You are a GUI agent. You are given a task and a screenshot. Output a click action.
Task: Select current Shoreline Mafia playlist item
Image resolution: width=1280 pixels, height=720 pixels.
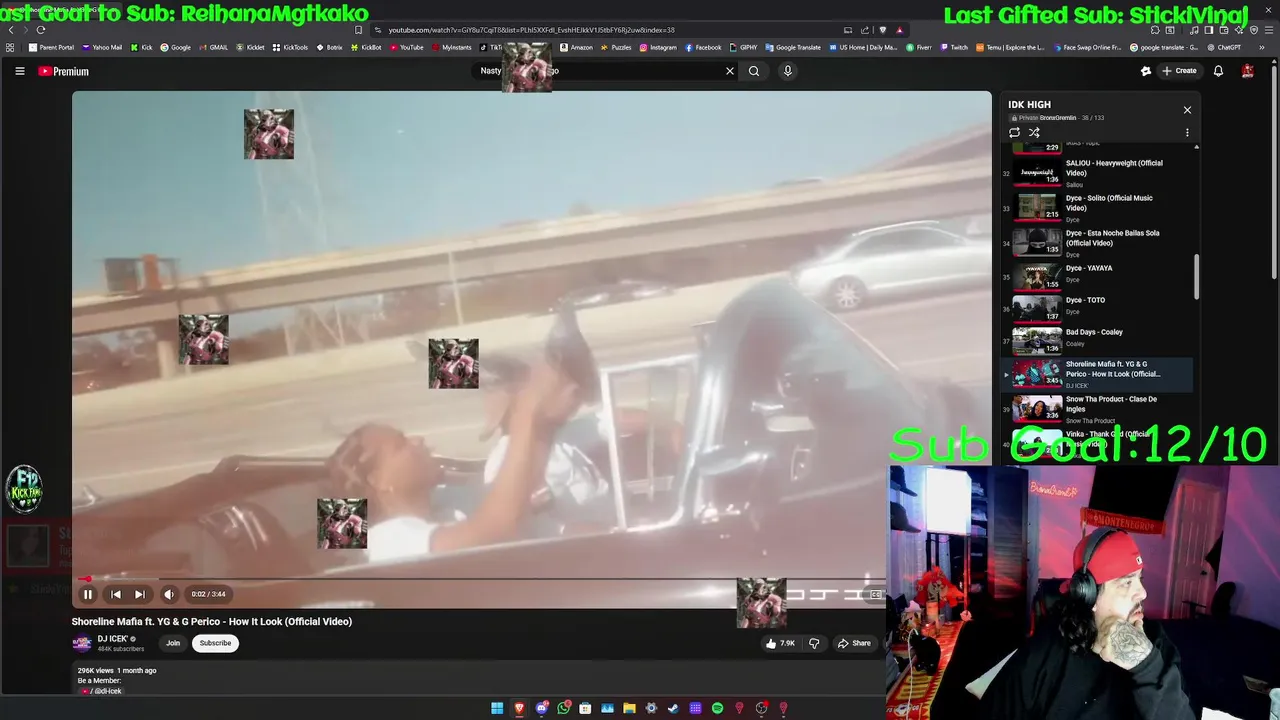click(1097, 374)
